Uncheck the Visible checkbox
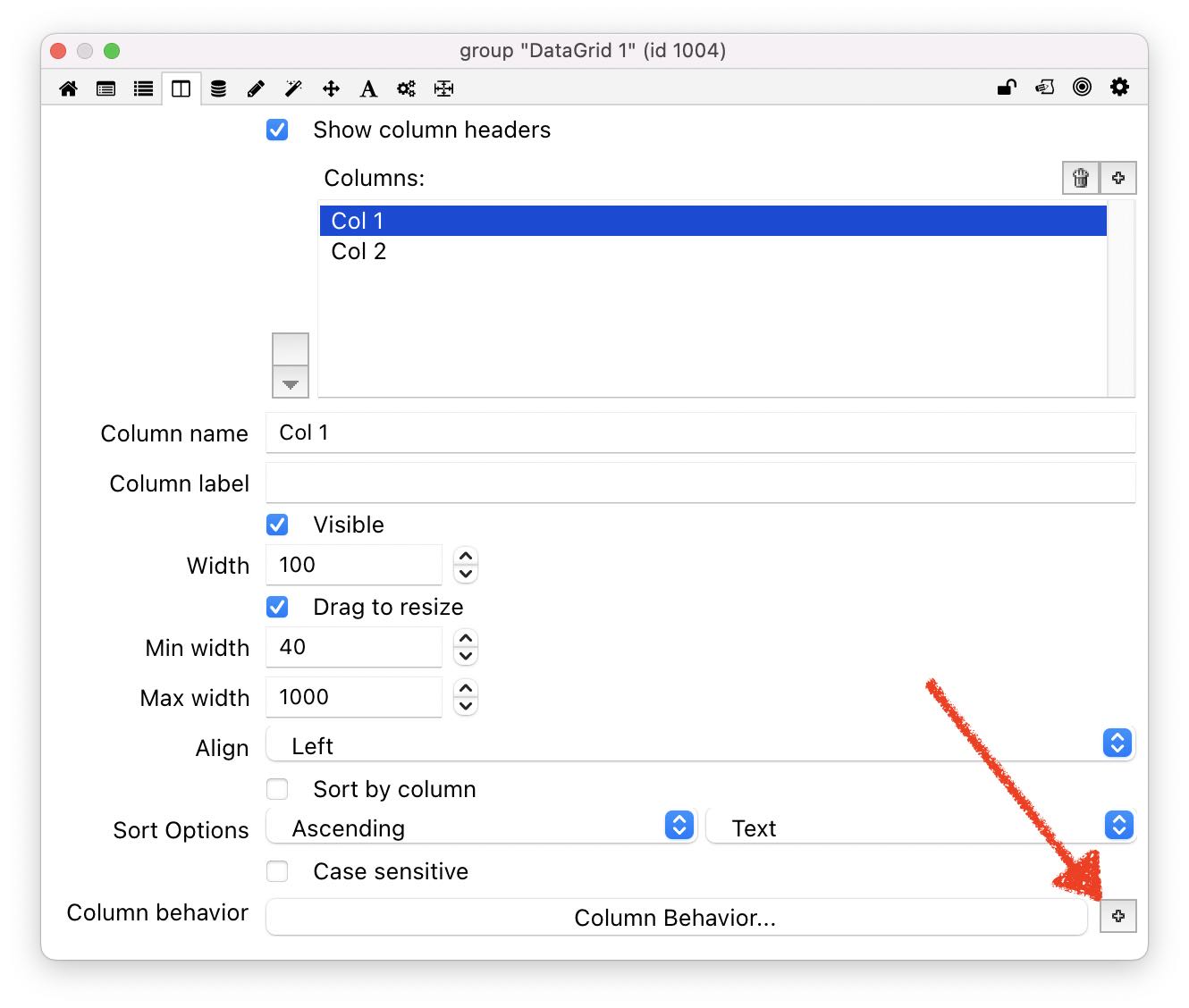This screenshot has width=1189, height=1008. tap(277, 525)
